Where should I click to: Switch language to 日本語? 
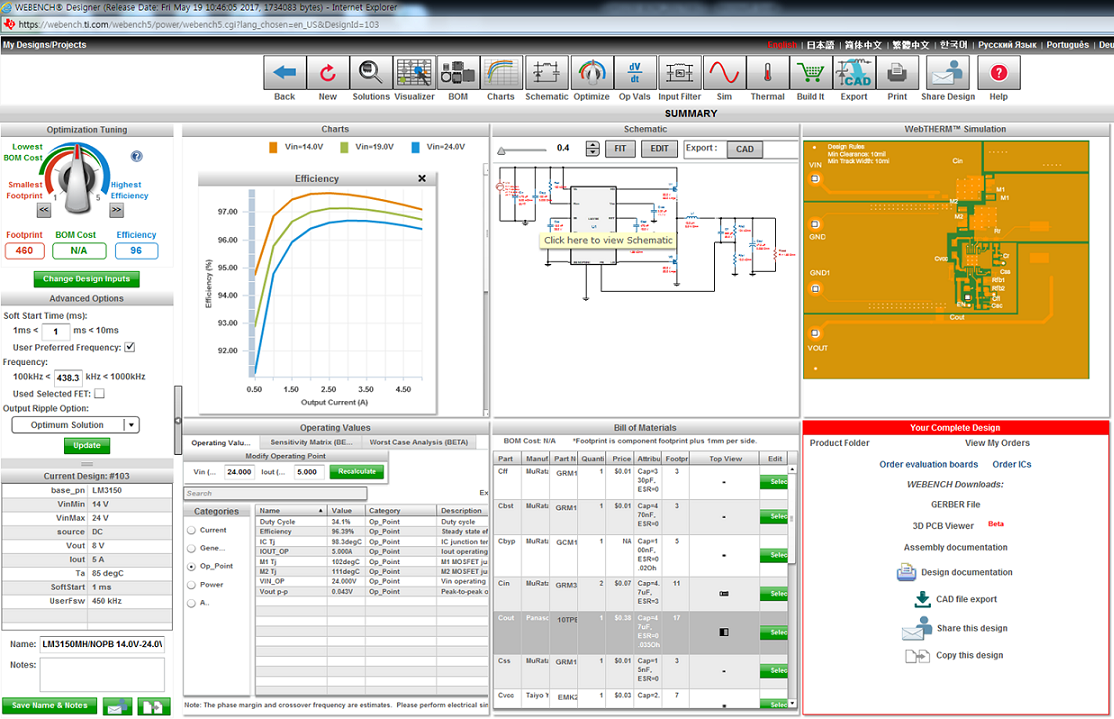(x=820, y=45)
